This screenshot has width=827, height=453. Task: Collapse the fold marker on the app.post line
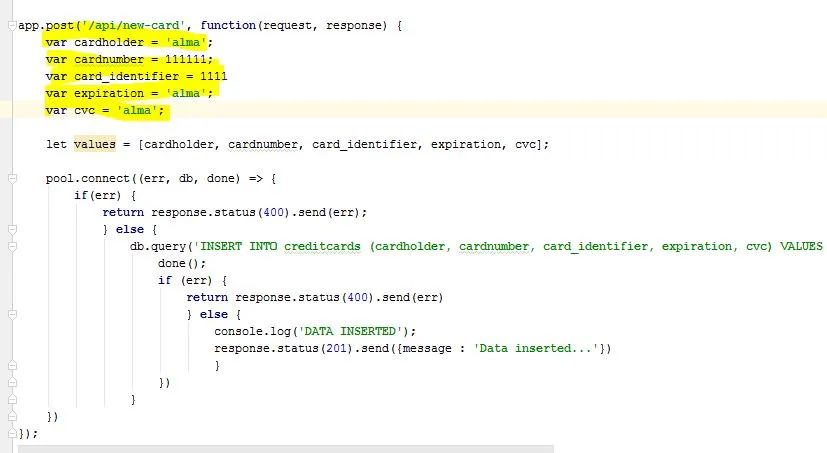coord(13,25)
